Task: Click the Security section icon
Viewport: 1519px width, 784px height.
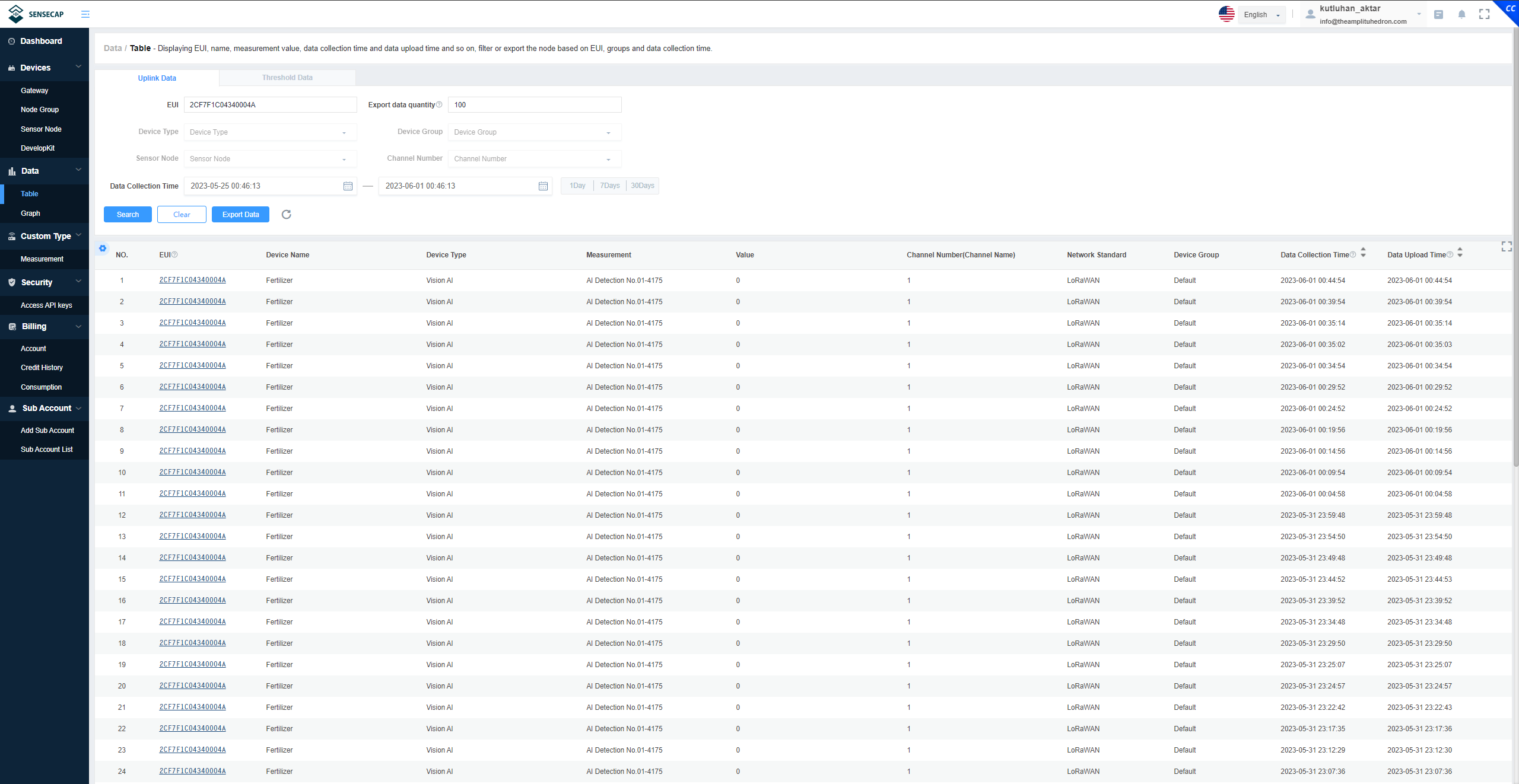Action: [12, 282]
